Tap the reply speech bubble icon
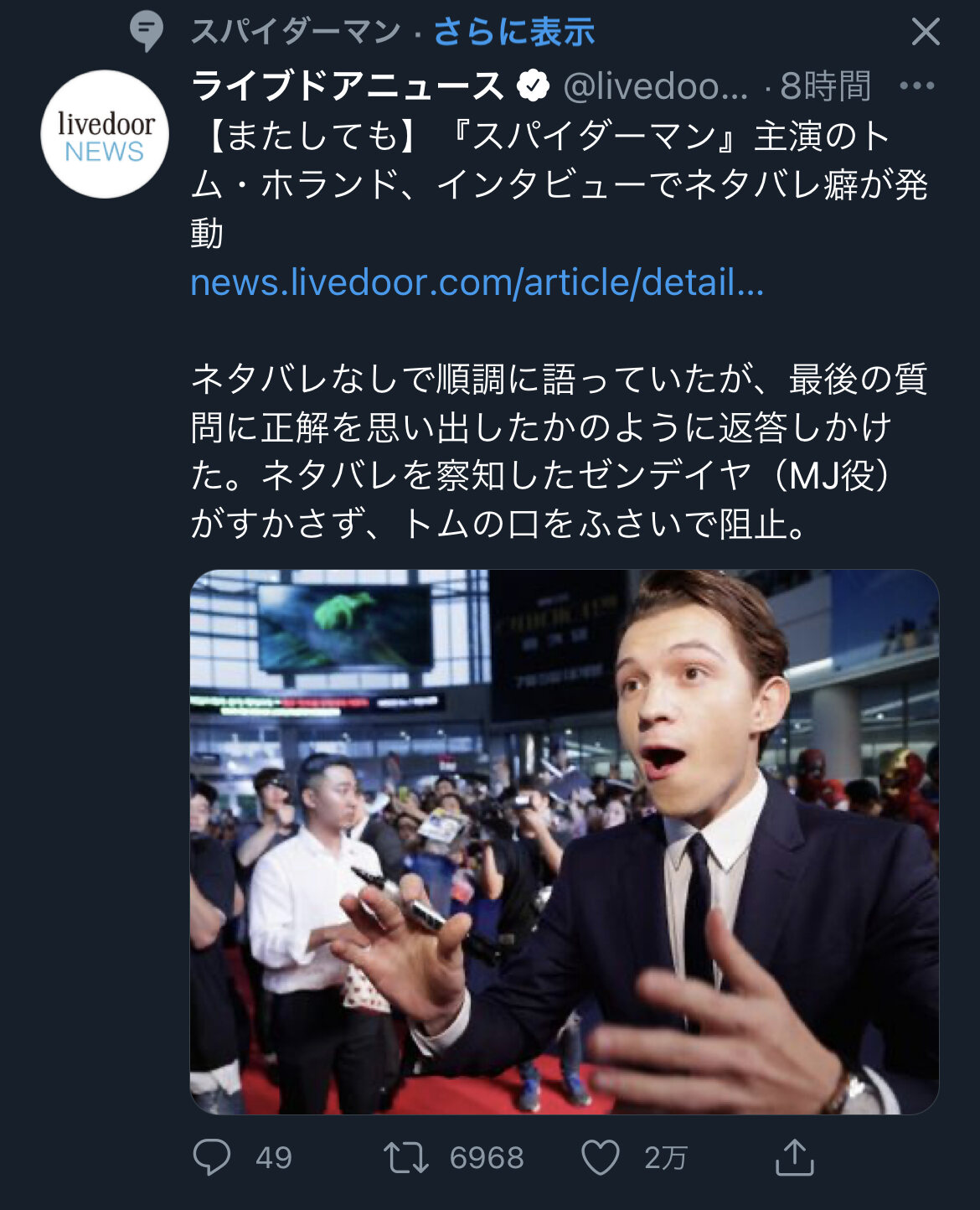This screenshot has width=980, height=1210. tap(212, 1157)
